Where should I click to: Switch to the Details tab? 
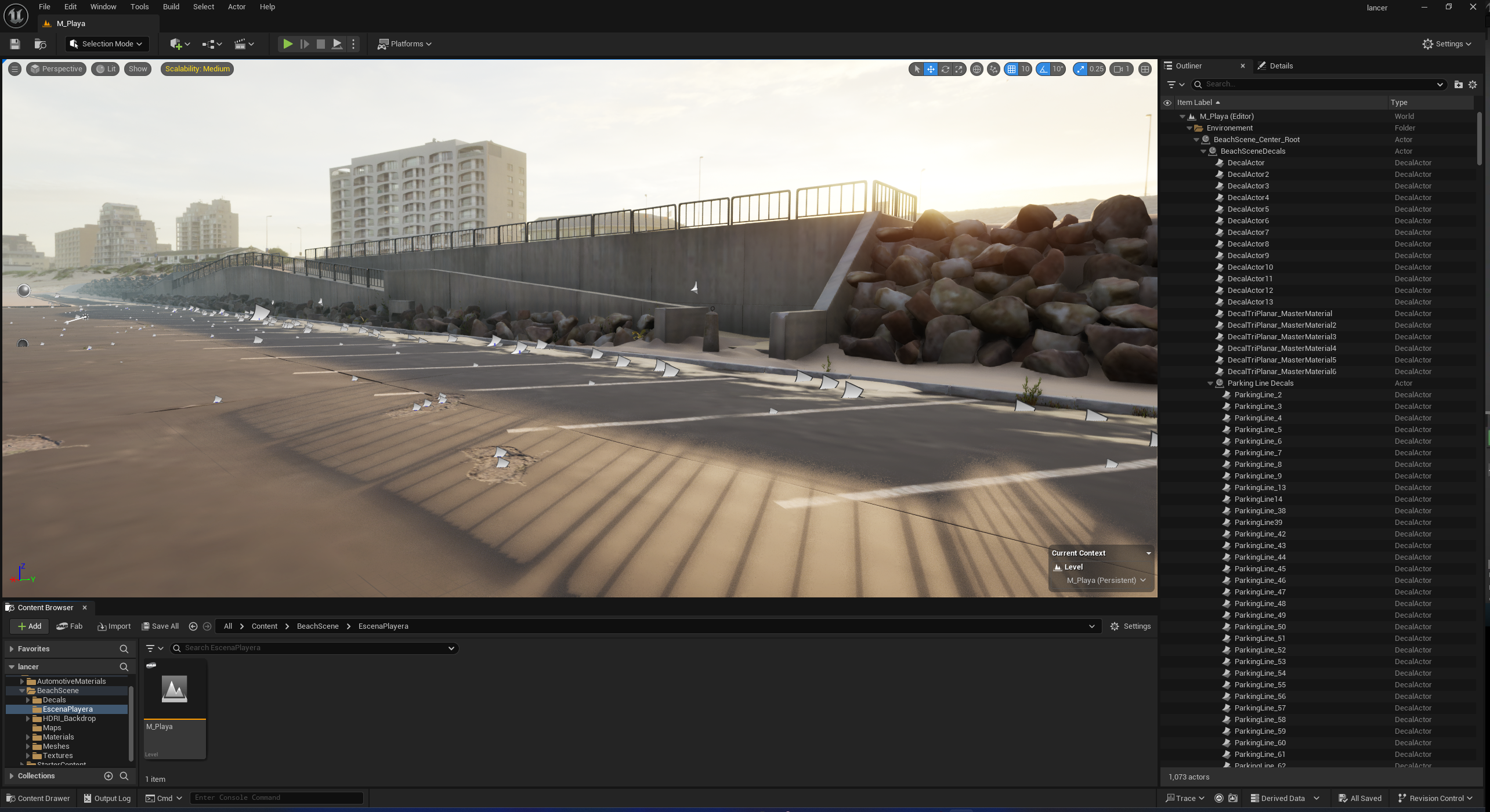pyautogui.click(x=1275, y=66)
